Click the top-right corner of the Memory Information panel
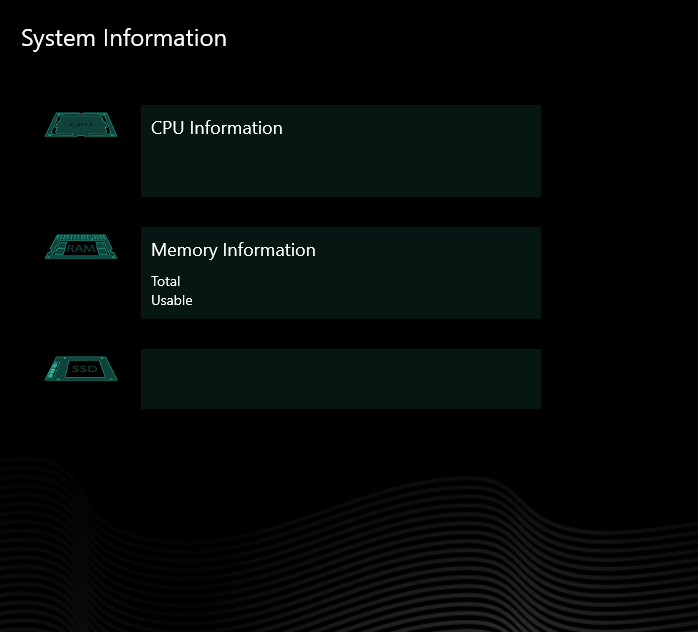The height and width of the screenshot is (632, 698). point(535,232)
